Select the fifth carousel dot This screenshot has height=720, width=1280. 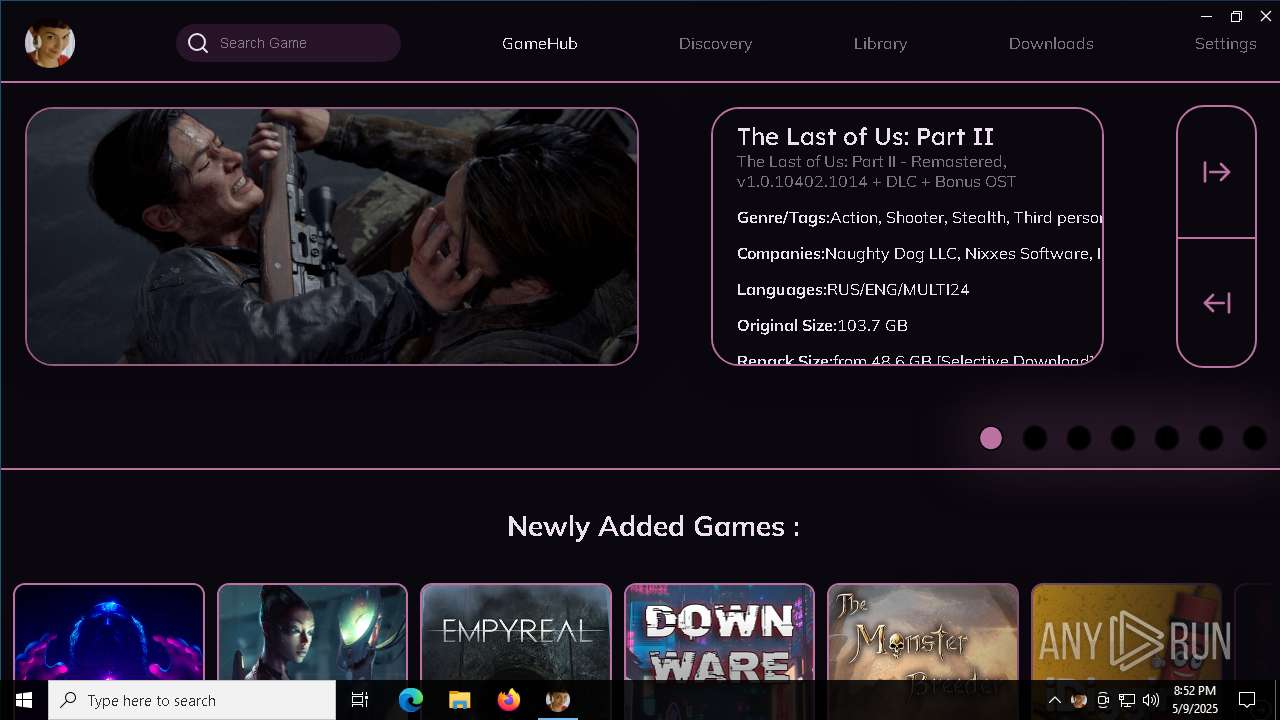click(1167, 438)
